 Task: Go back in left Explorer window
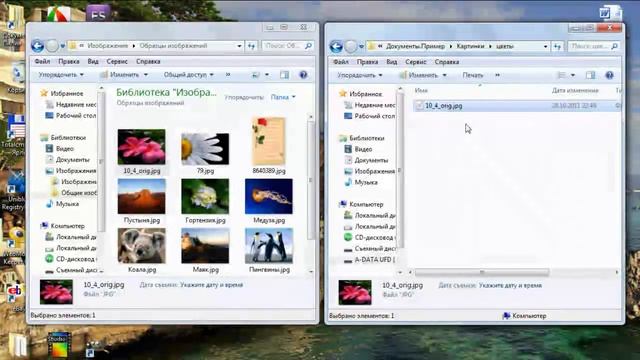pyautogui.click(x=38, y=46)
